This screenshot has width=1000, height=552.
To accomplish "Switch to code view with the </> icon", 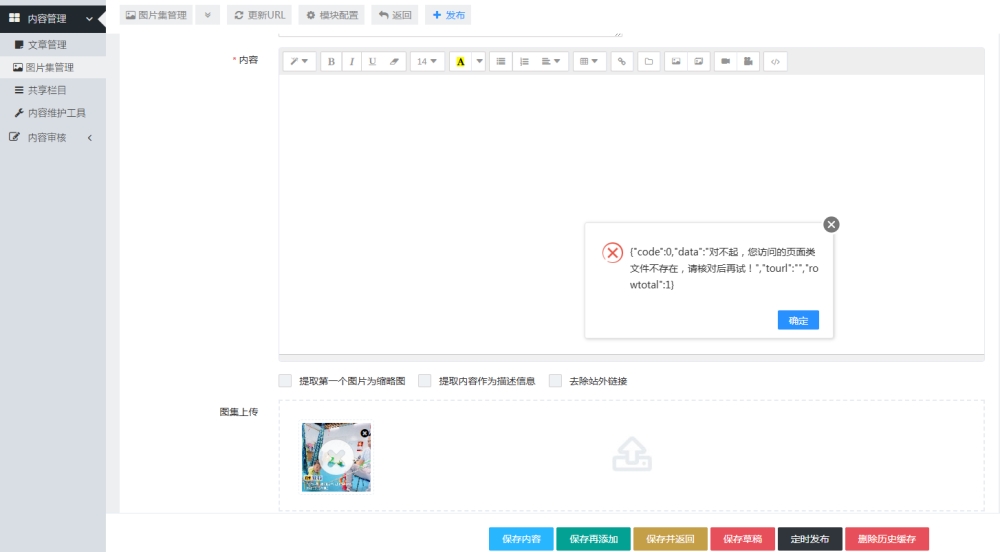I will tap(775, 61).
